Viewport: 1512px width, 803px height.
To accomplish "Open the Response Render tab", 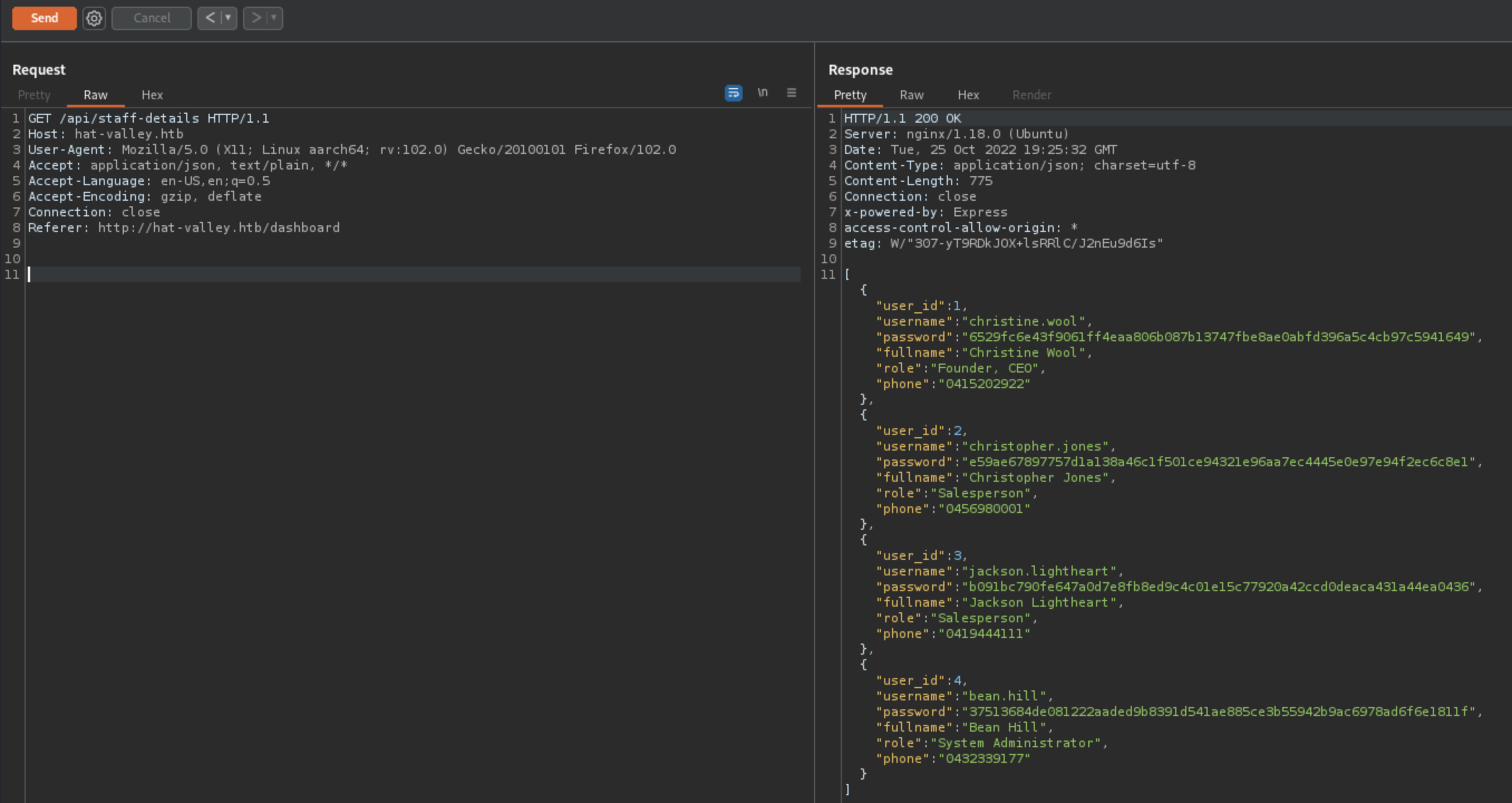I will (1031, 95).
